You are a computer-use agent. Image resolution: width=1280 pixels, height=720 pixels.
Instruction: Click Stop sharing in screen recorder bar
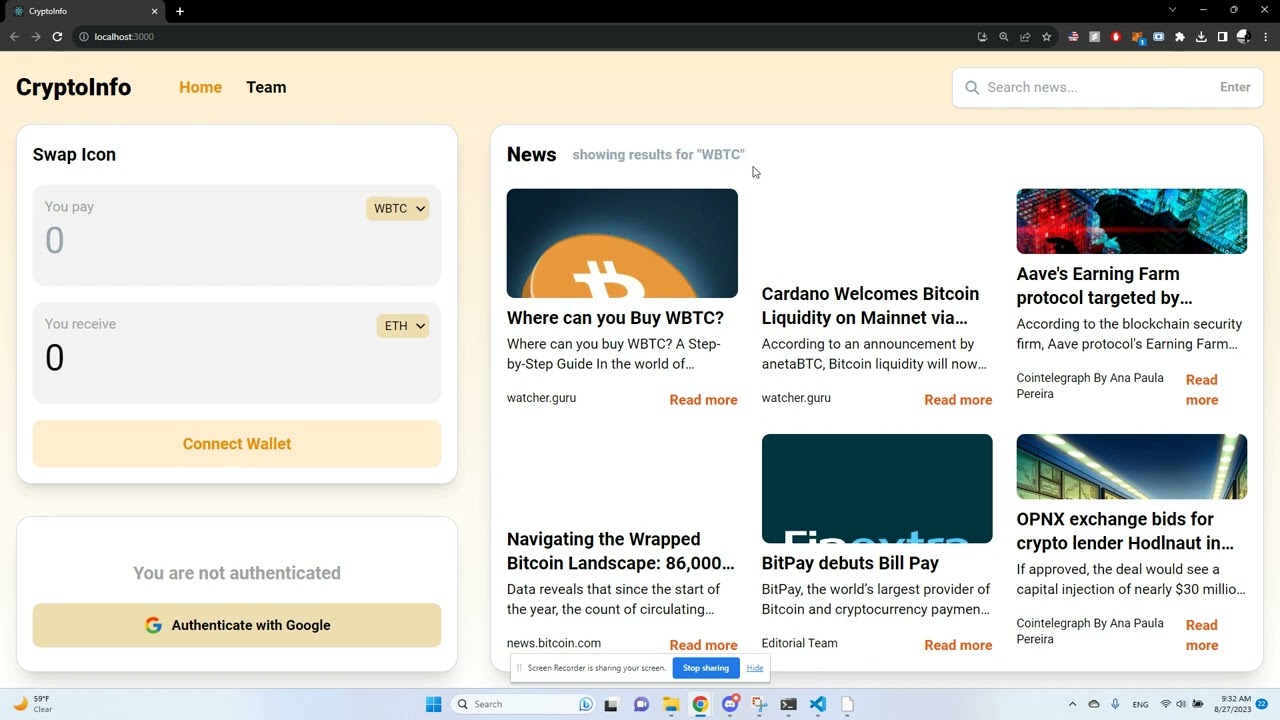click(x=706, y=668)
